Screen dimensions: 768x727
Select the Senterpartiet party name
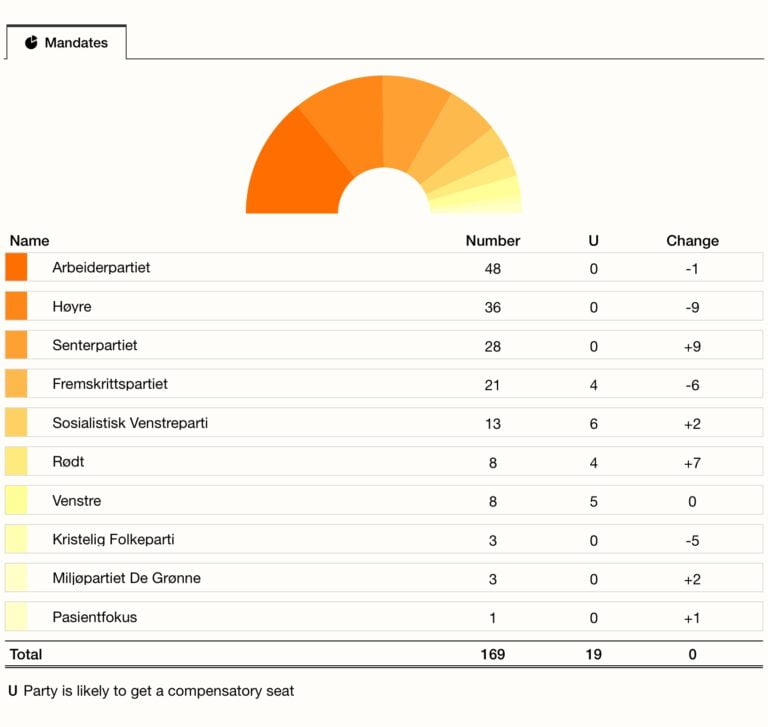[x=95, y=345]
